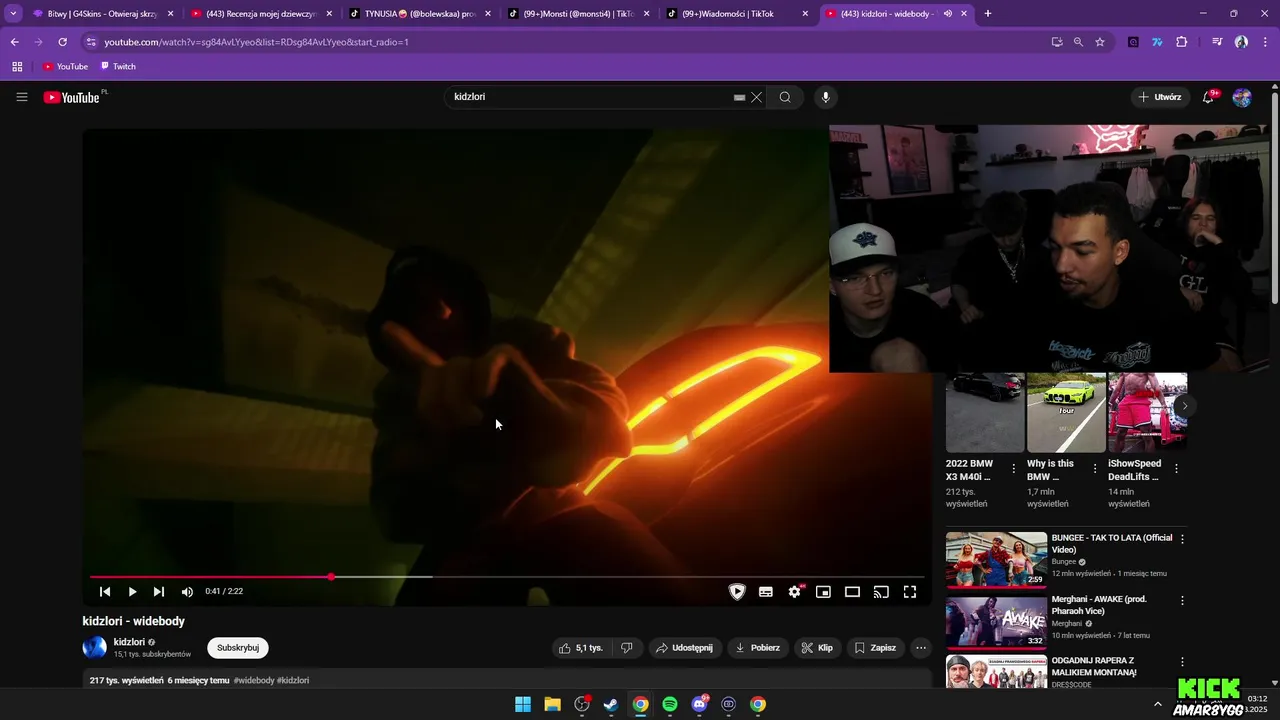Open the YouTube hamburger guide menu
1280x720 pixels.
click(22, 97)
